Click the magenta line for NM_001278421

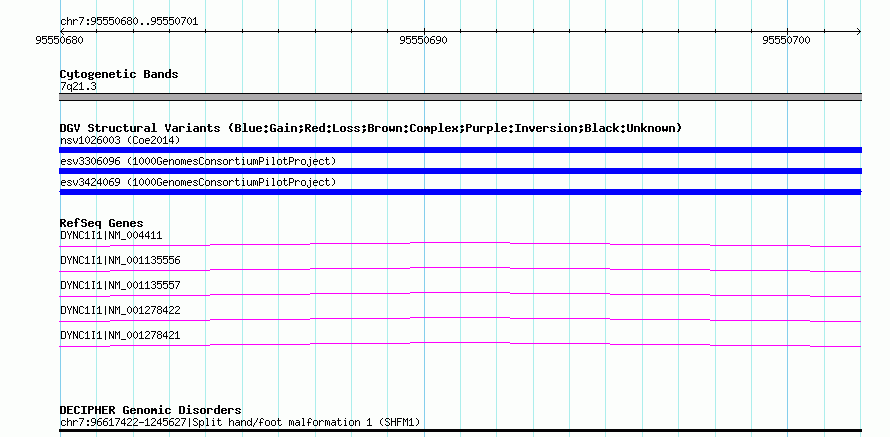tap(460, 344)
